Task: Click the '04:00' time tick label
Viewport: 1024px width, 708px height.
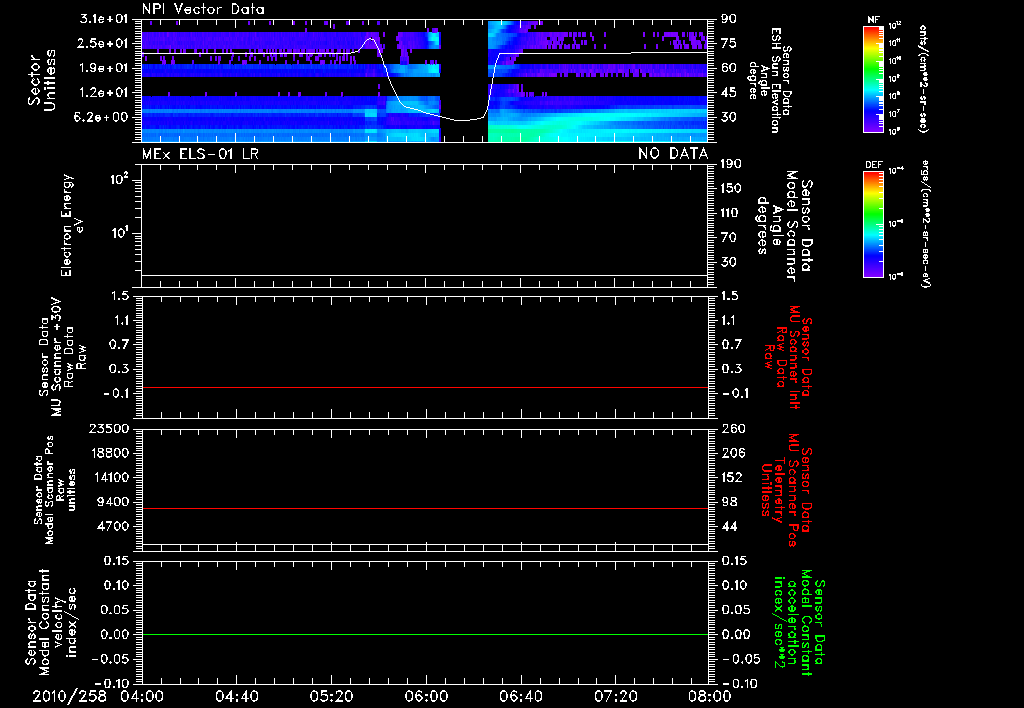Action: (x=142, y=696)
